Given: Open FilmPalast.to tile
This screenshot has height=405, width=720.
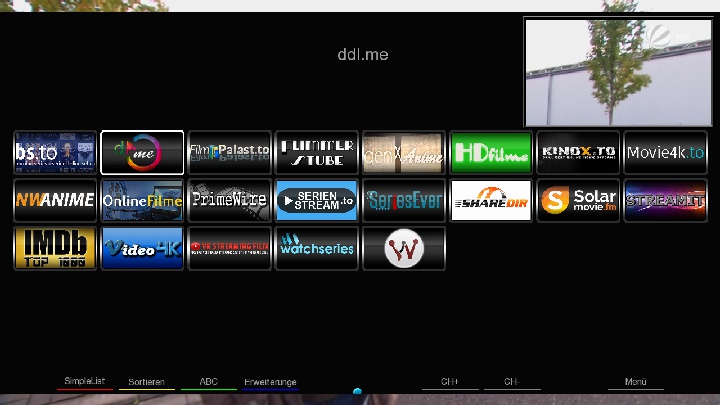Looking at the screenshot, I should pos(229,153).
